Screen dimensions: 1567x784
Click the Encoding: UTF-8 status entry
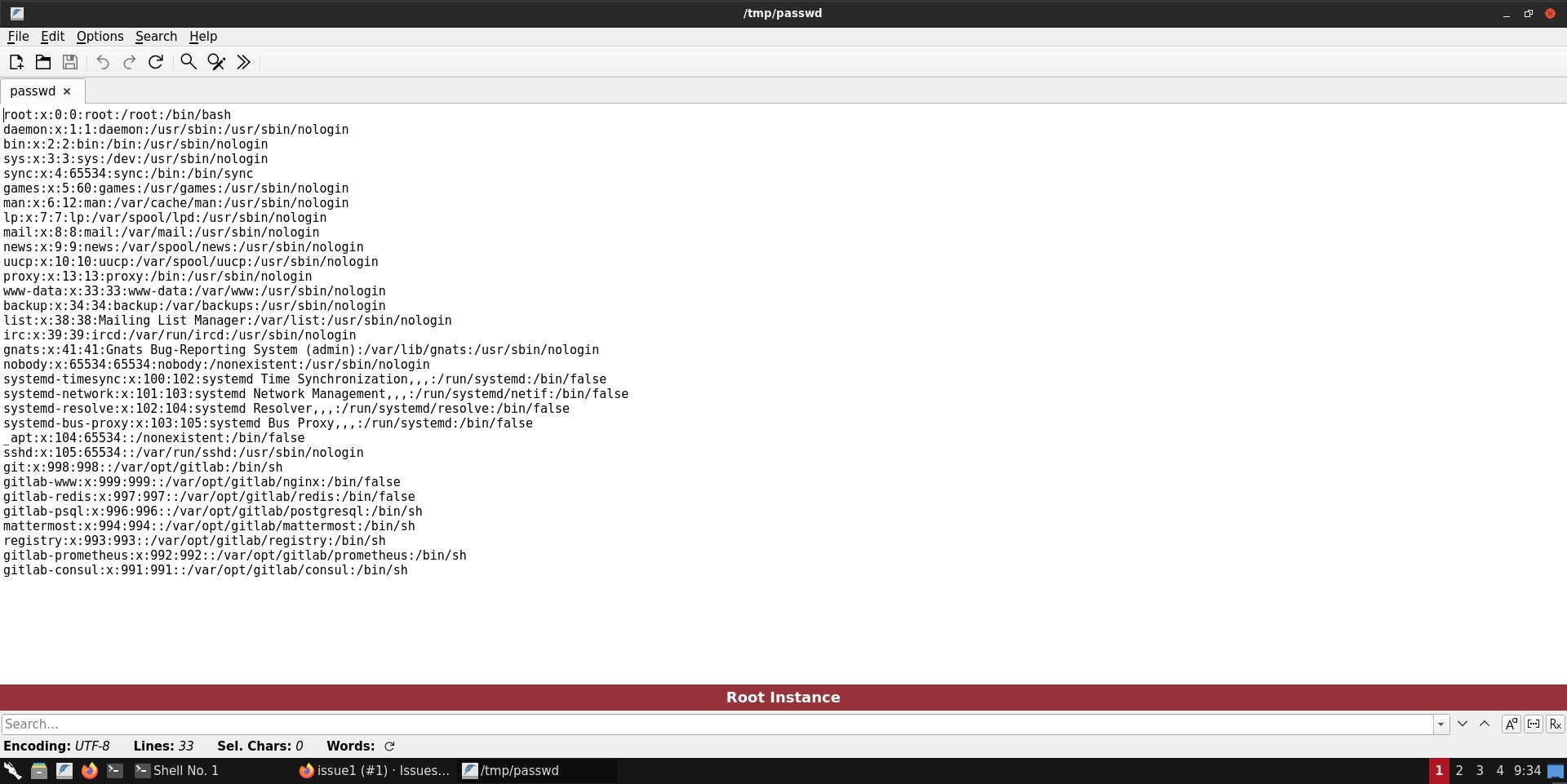[56, 746]
